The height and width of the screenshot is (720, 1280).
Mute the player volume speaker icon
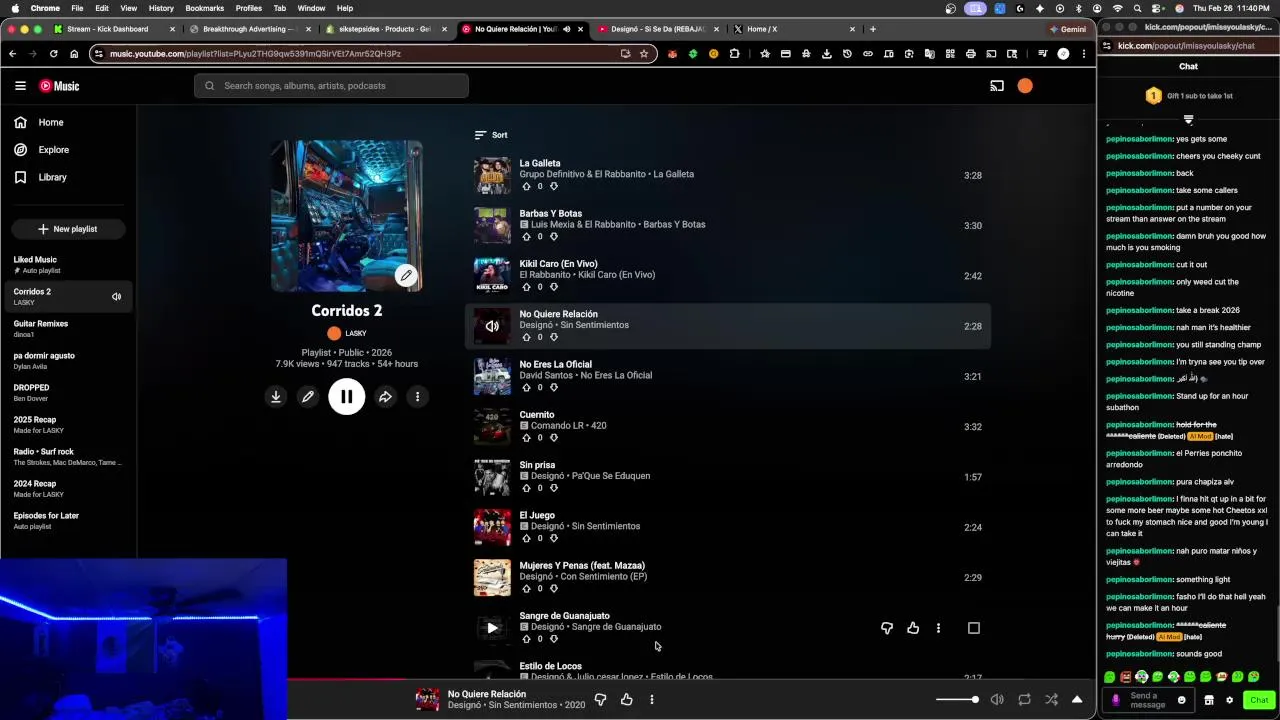click(997, 700)
